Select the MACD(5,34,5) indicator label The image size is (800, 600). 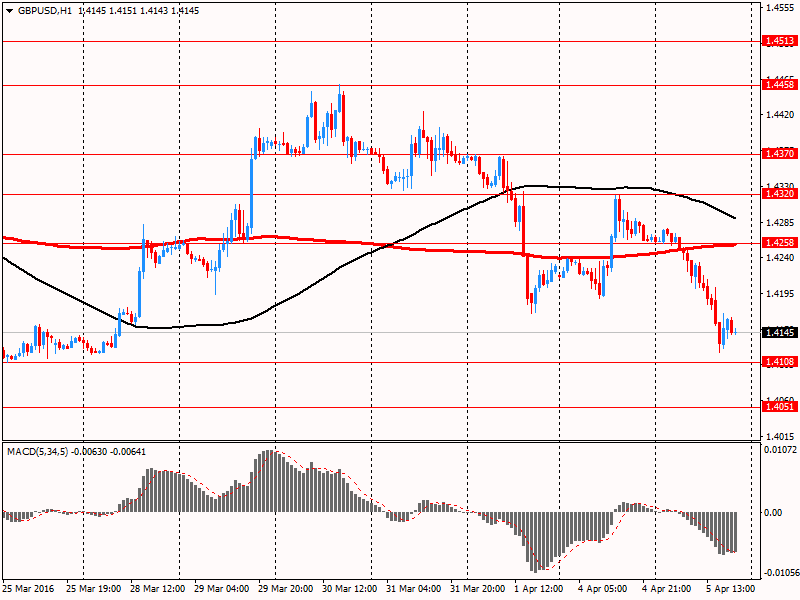[37, 452]
